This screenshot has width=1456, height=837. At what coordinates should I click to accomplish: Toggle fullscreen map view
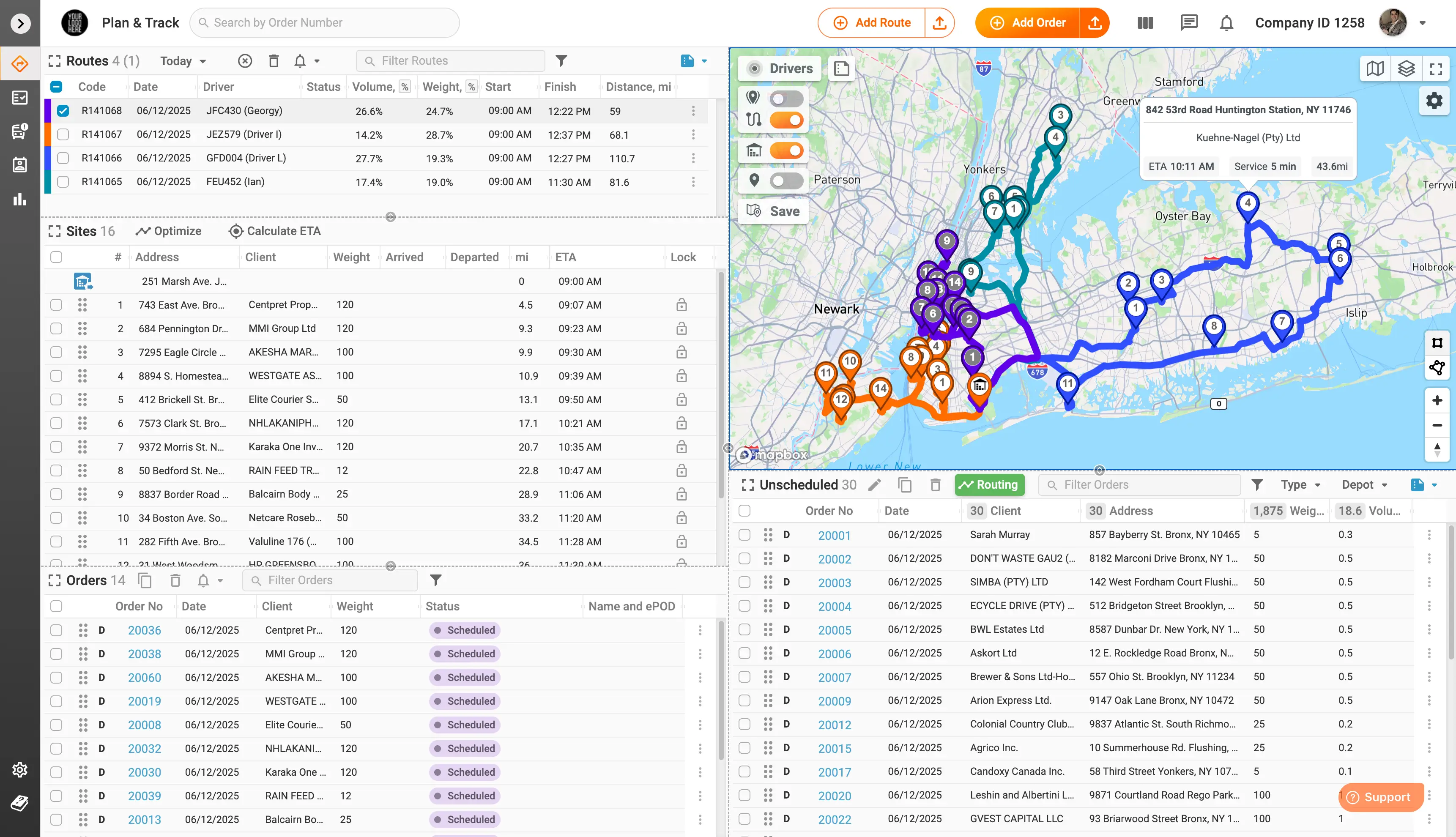coord(1436,69)
